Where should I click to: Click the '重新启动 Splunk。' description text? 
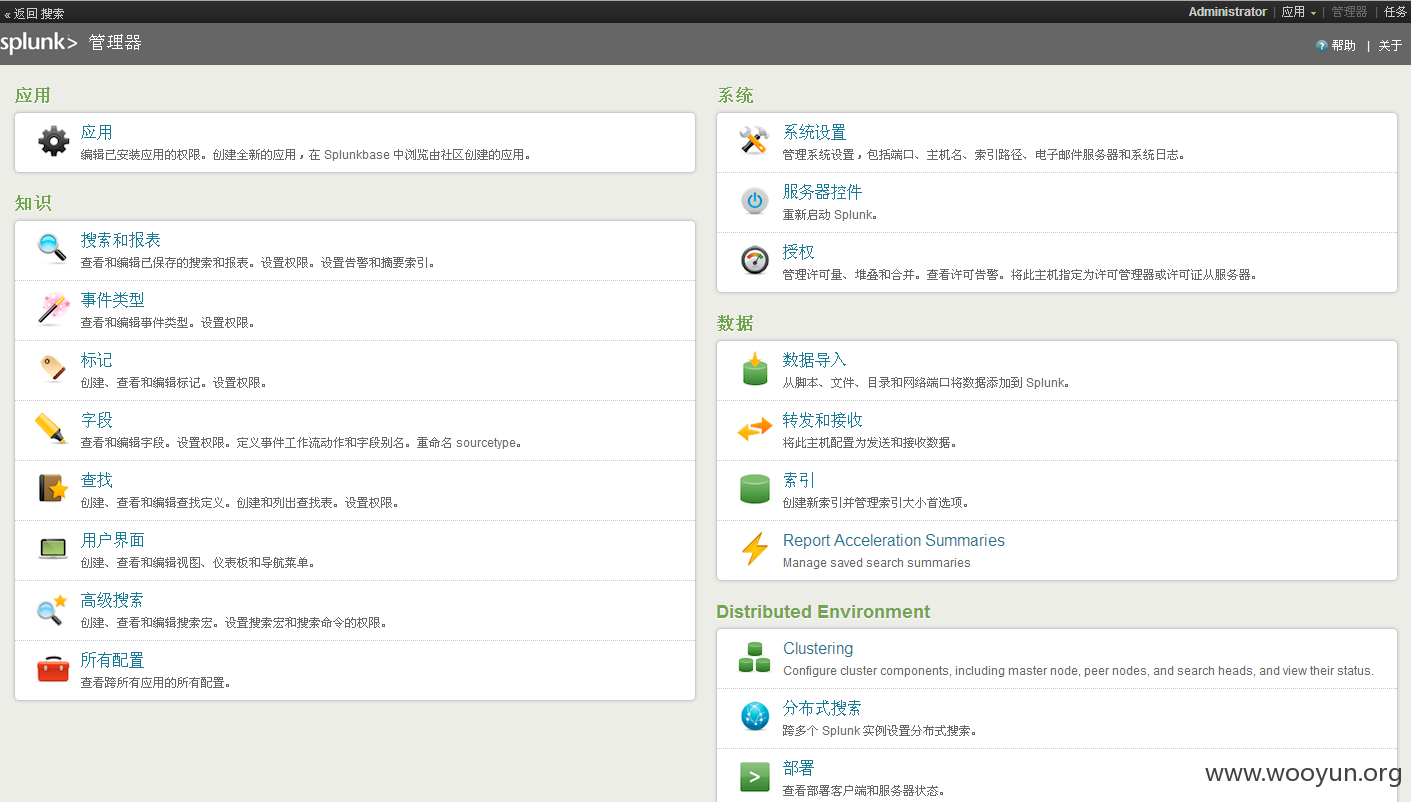click(x=830, y=215)
